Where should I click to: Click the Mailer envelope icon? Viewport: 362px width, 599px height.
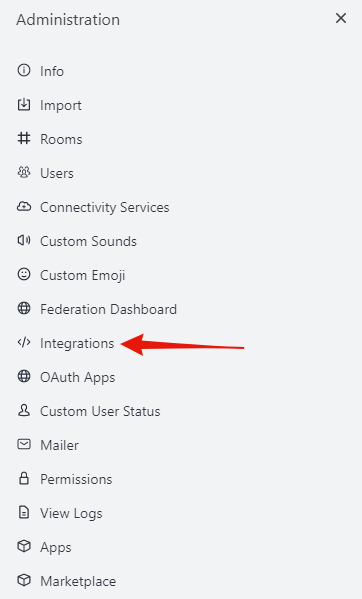24,445
